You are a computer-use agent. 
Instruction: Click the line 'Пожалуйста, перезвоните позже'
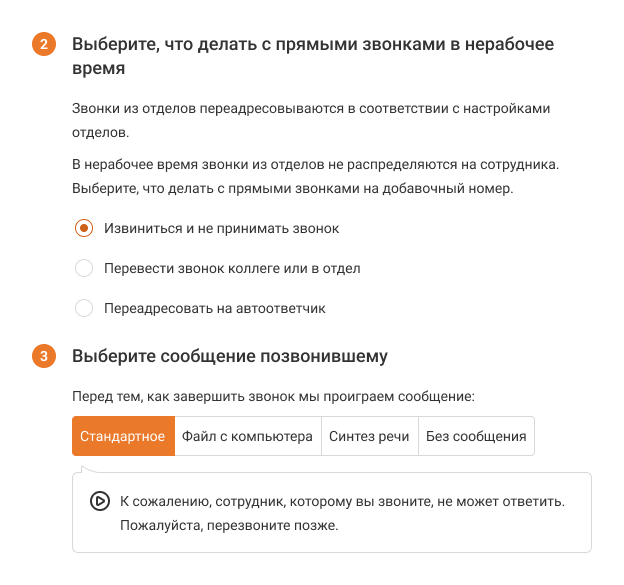point(229,525)
